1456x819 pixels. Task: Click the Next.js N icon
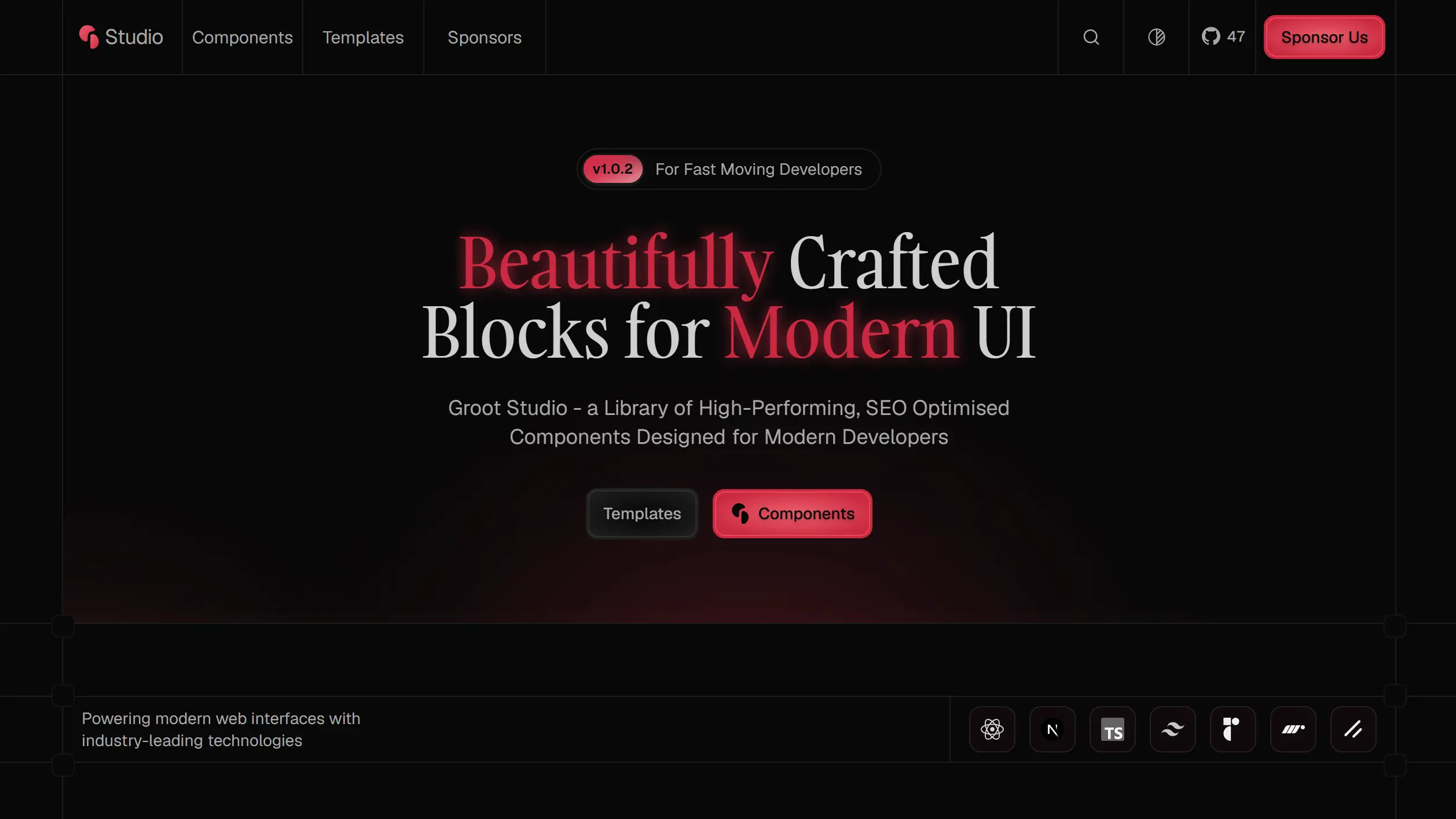click(1052, 729)
